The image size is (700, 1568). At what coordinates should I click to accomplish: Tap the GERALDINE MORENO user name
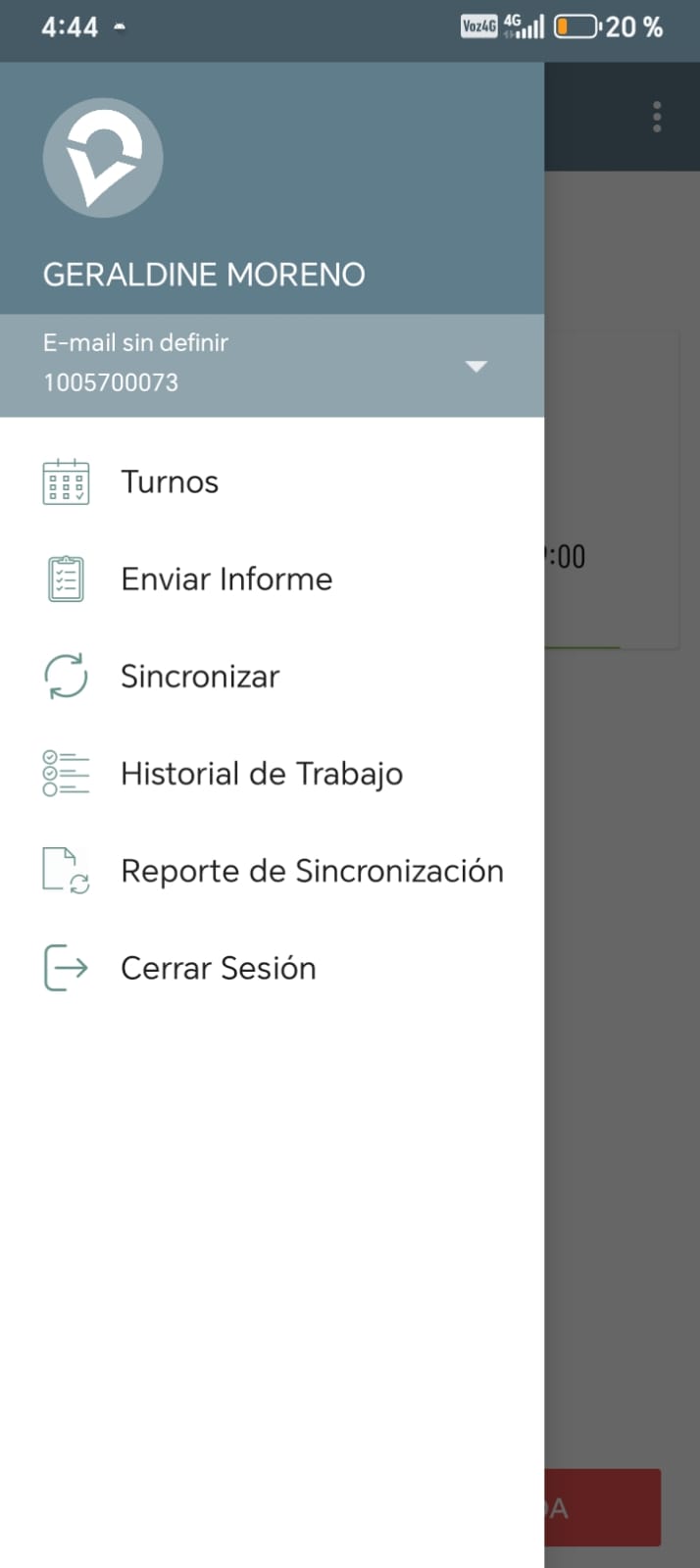(x=204, y=275)
